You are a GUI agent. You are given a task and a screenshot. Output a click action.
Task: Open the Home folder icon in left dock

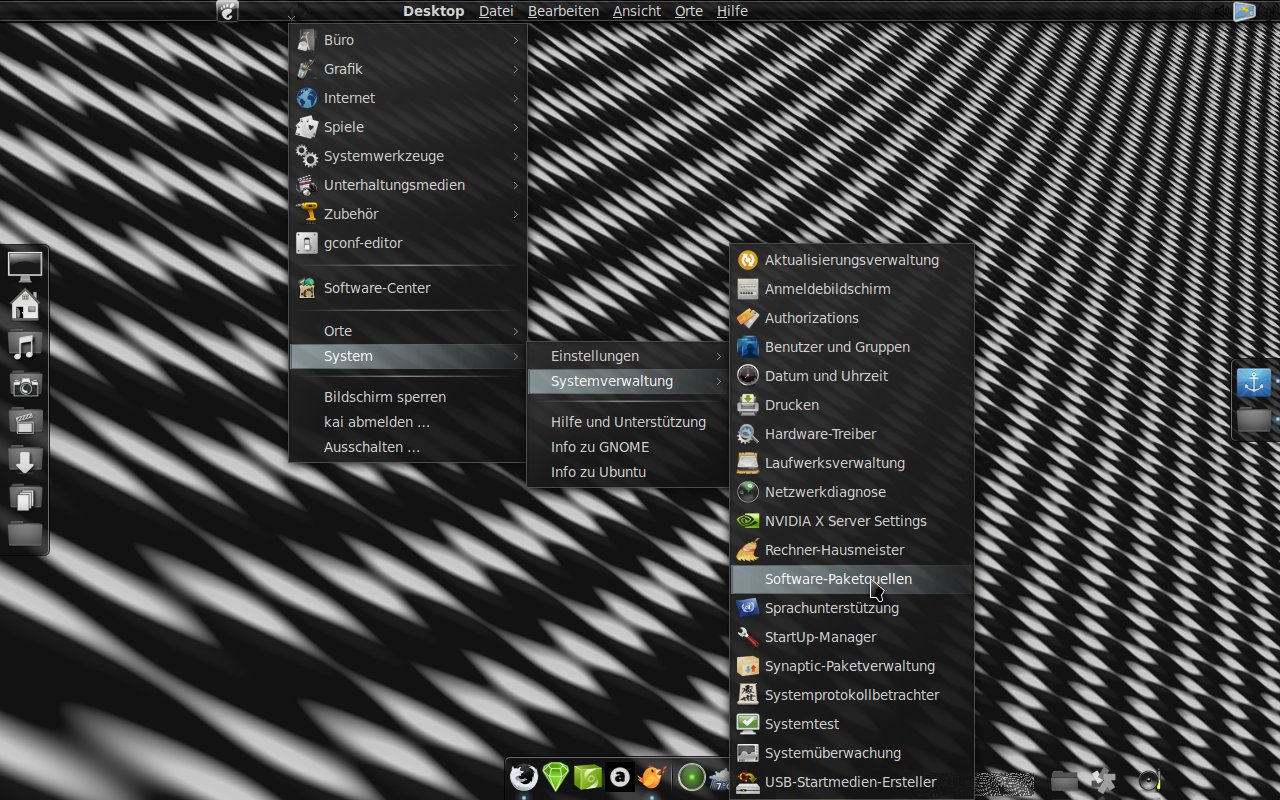pos(25,305)
